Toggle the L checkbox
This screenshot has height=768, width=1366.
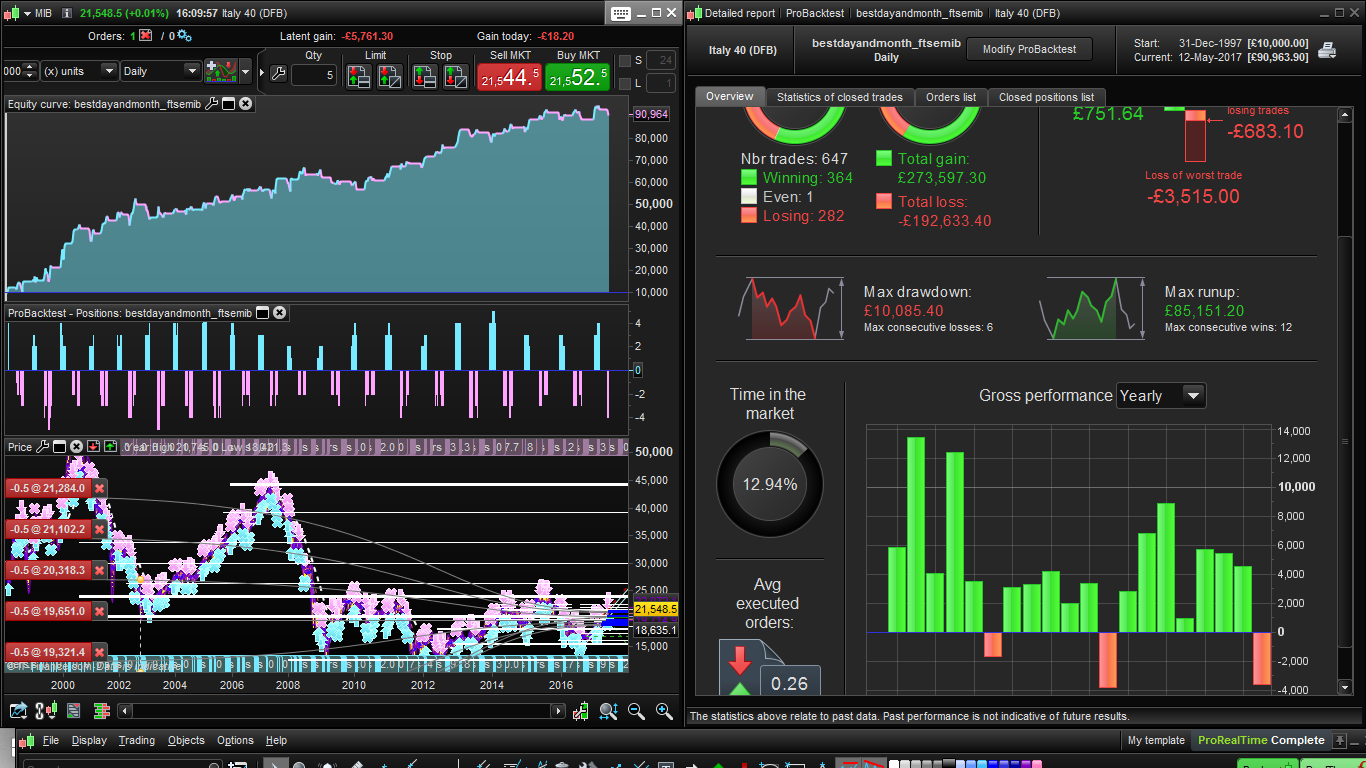625,84
